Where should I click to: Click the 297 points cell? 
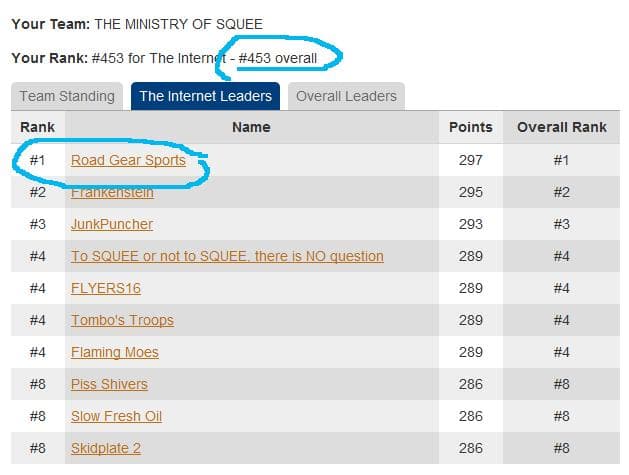(470, 160)
